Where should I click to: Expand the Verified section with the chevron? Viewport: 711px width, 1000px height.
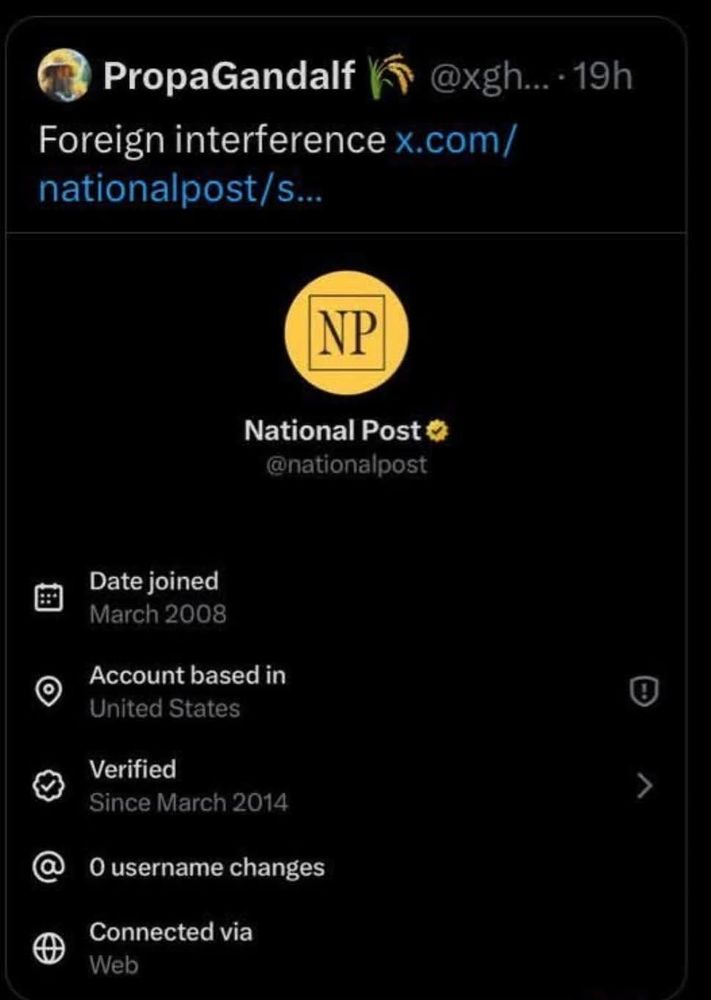point(645,785)
